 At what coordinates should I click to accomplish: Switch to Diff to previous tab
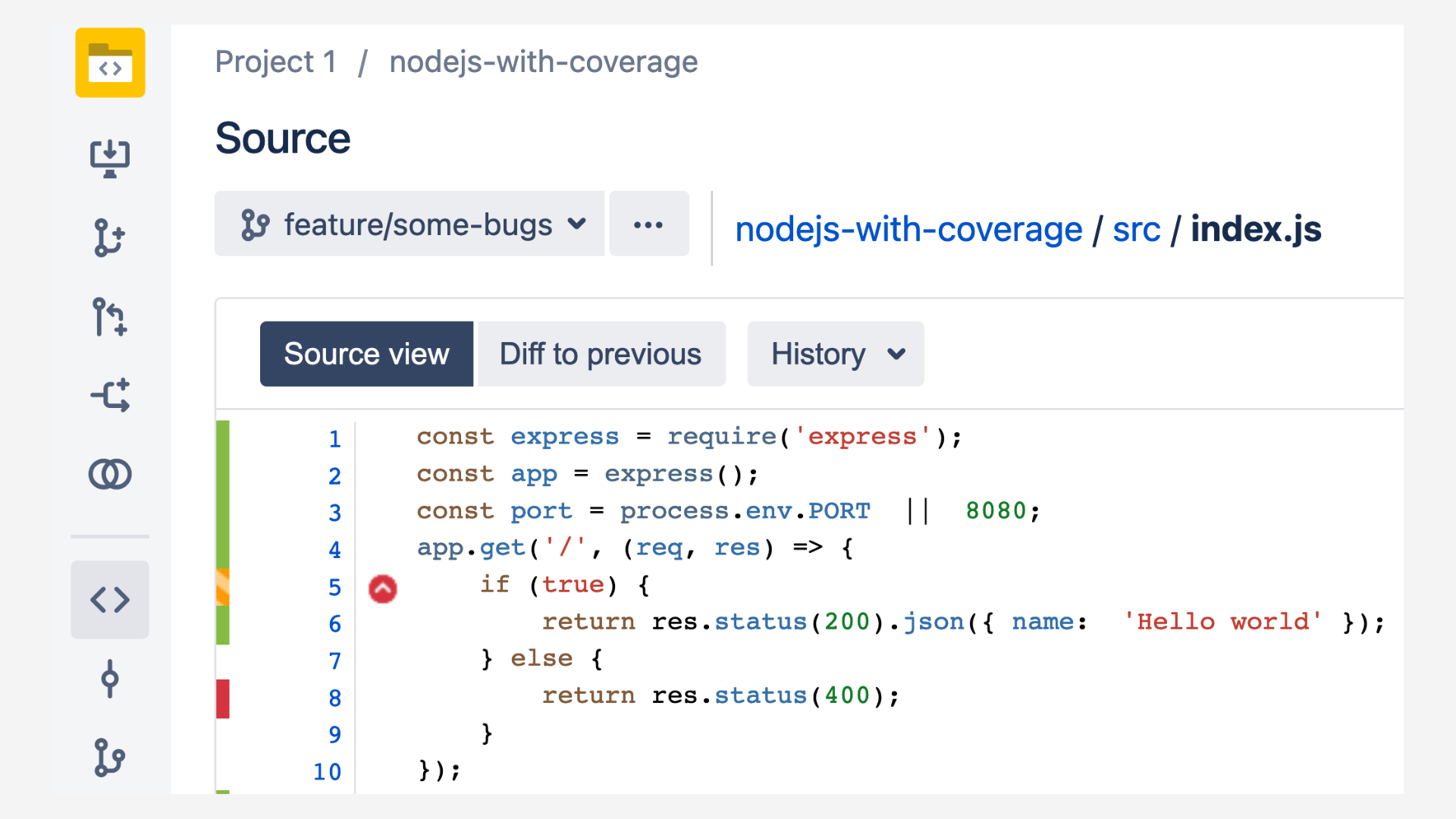coord(601,354)
